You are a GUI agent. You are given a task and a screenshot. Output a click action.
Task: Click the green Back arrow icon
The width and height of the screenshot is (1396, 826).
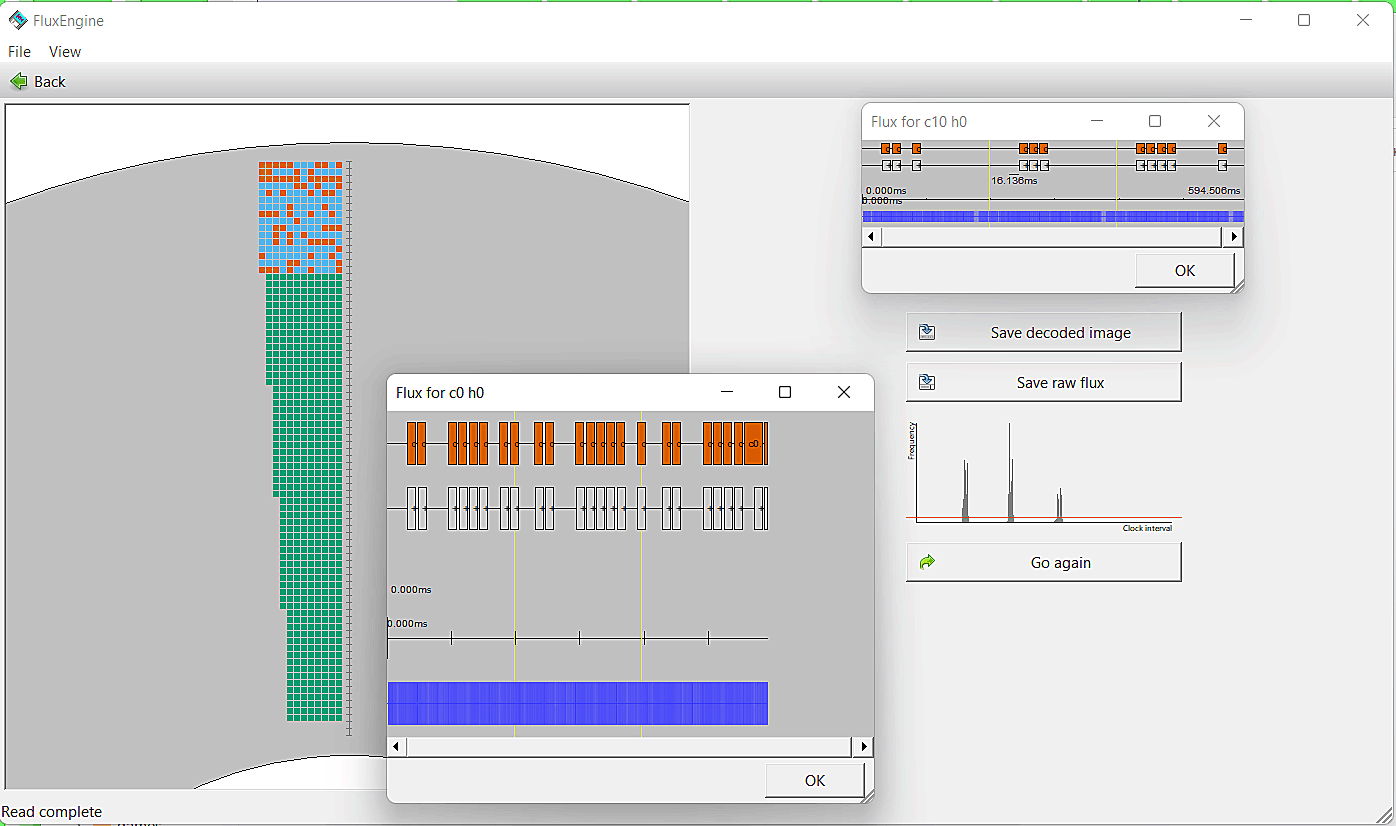click(x=18, y=82)
